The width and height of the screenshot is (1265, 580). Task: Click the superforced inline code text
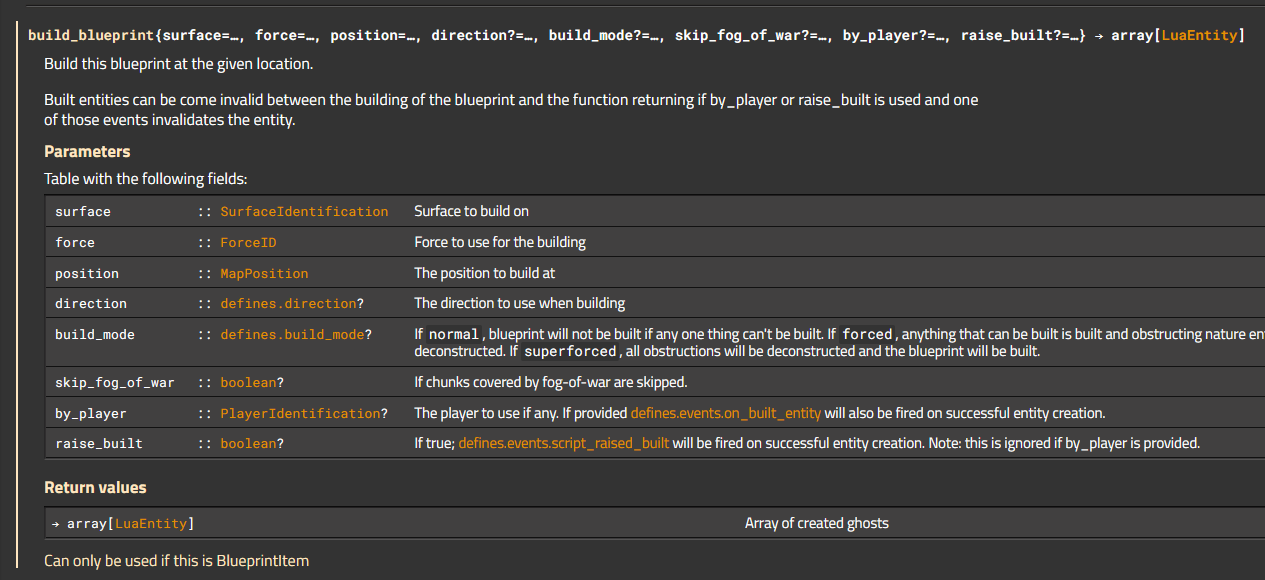pyautogui.click(x=570, y=352)
